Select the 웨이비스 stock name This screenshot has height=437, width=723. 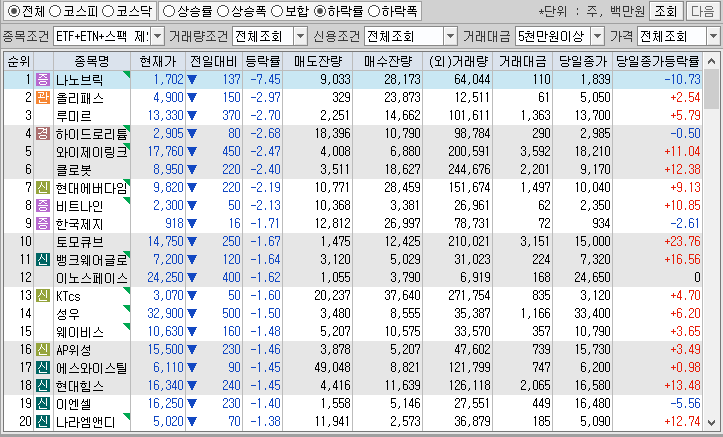pyautogui.click(x=79, y=331)
